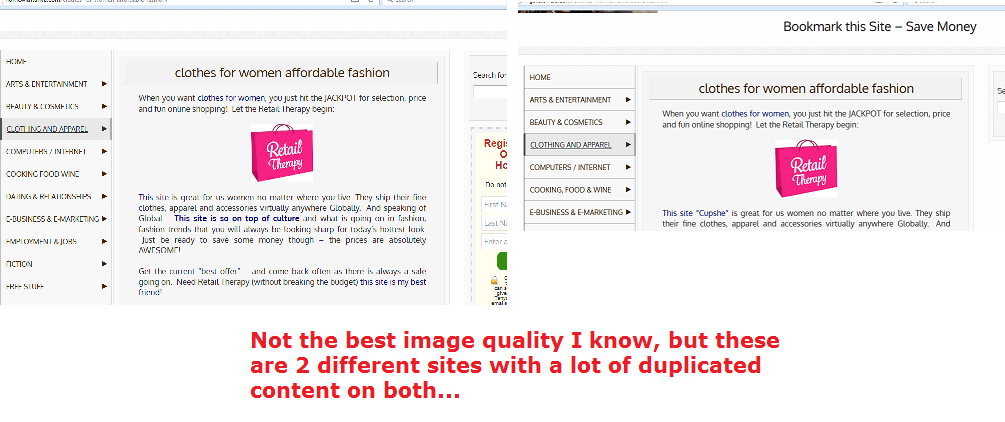This screenshot has width=1005, height=422.
Task: Open BEAUTY & COSMETICS in right site menu
Action: click(x=566, y=122)
